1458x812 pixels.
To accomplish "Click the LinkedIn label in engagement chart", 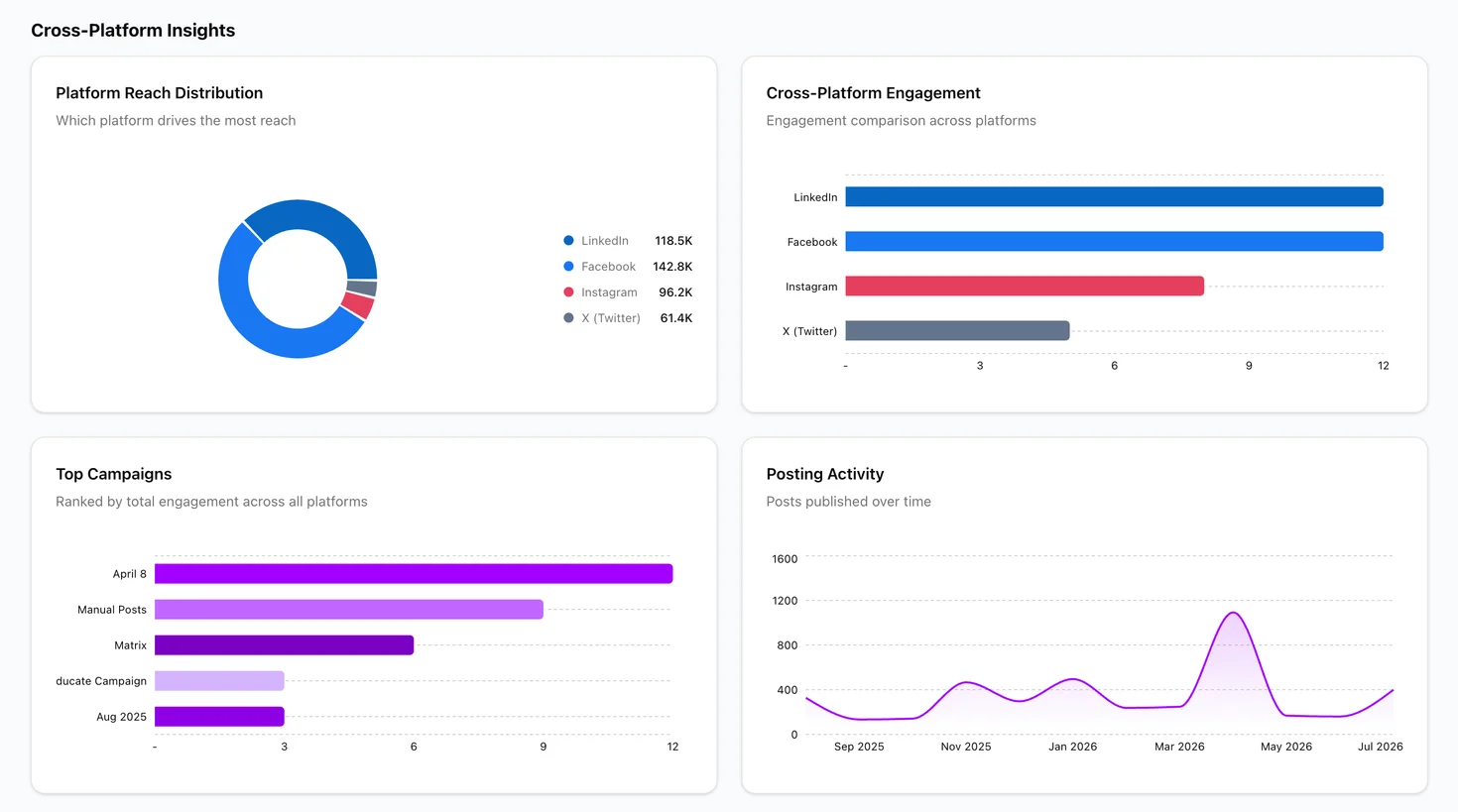I will coord(815,197).
